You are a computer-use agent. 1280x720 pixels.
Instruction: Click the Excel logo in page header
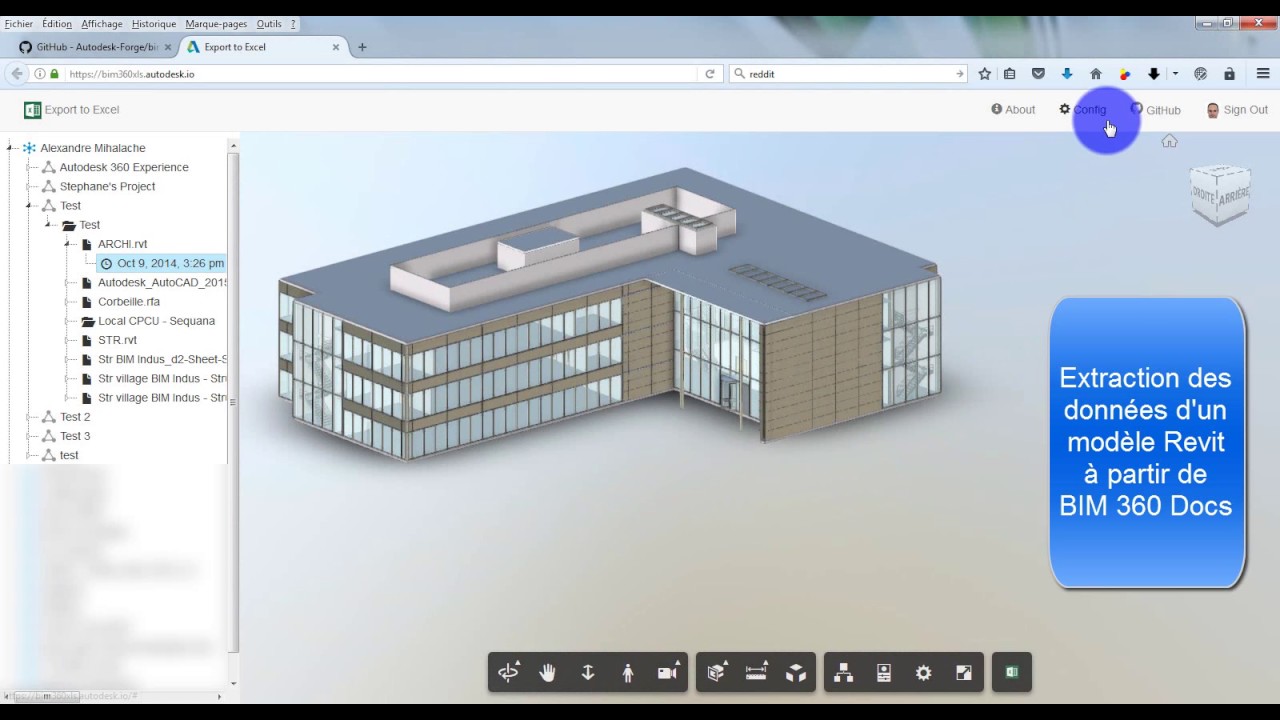(32, 110)
